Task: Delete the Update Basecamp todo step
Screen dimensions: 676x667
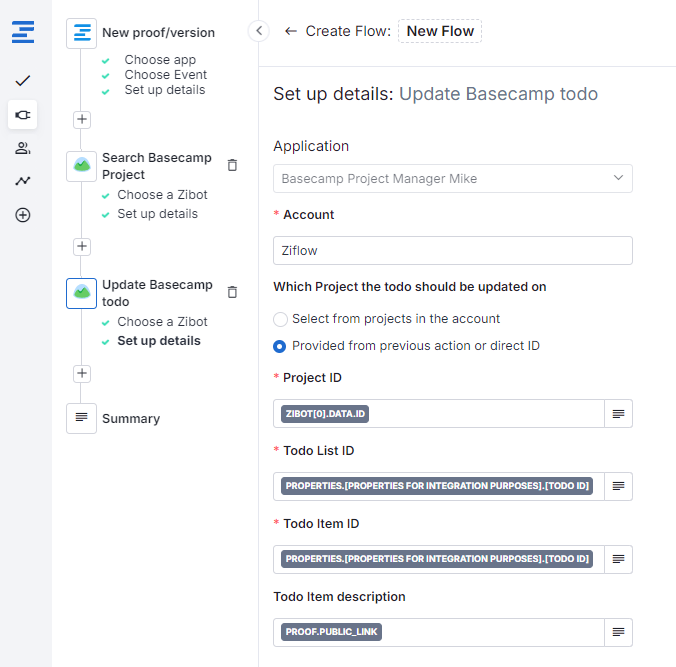Action: (x=232, y=292)
